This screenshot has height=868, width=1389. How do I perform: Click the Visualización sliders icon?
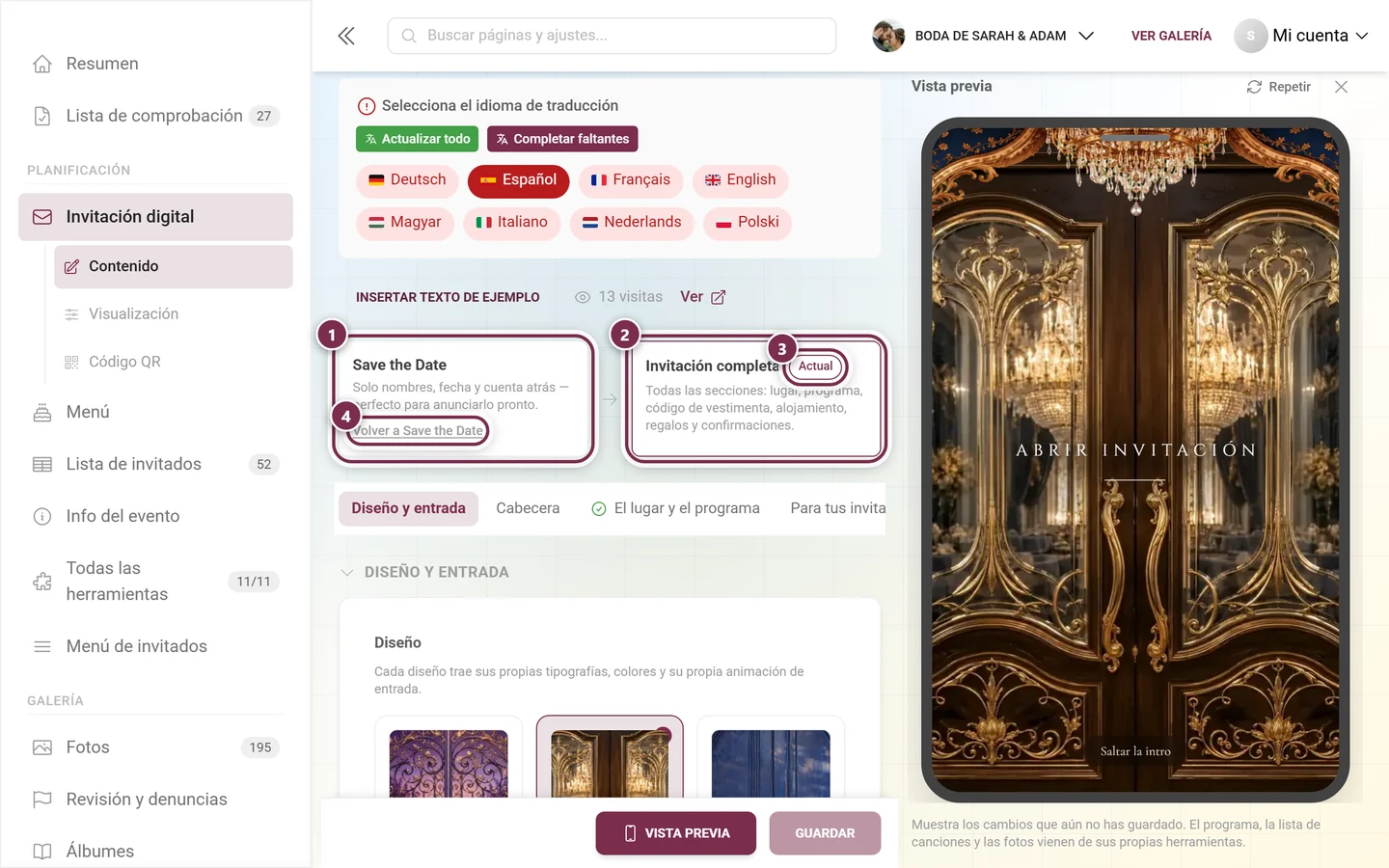71,314
